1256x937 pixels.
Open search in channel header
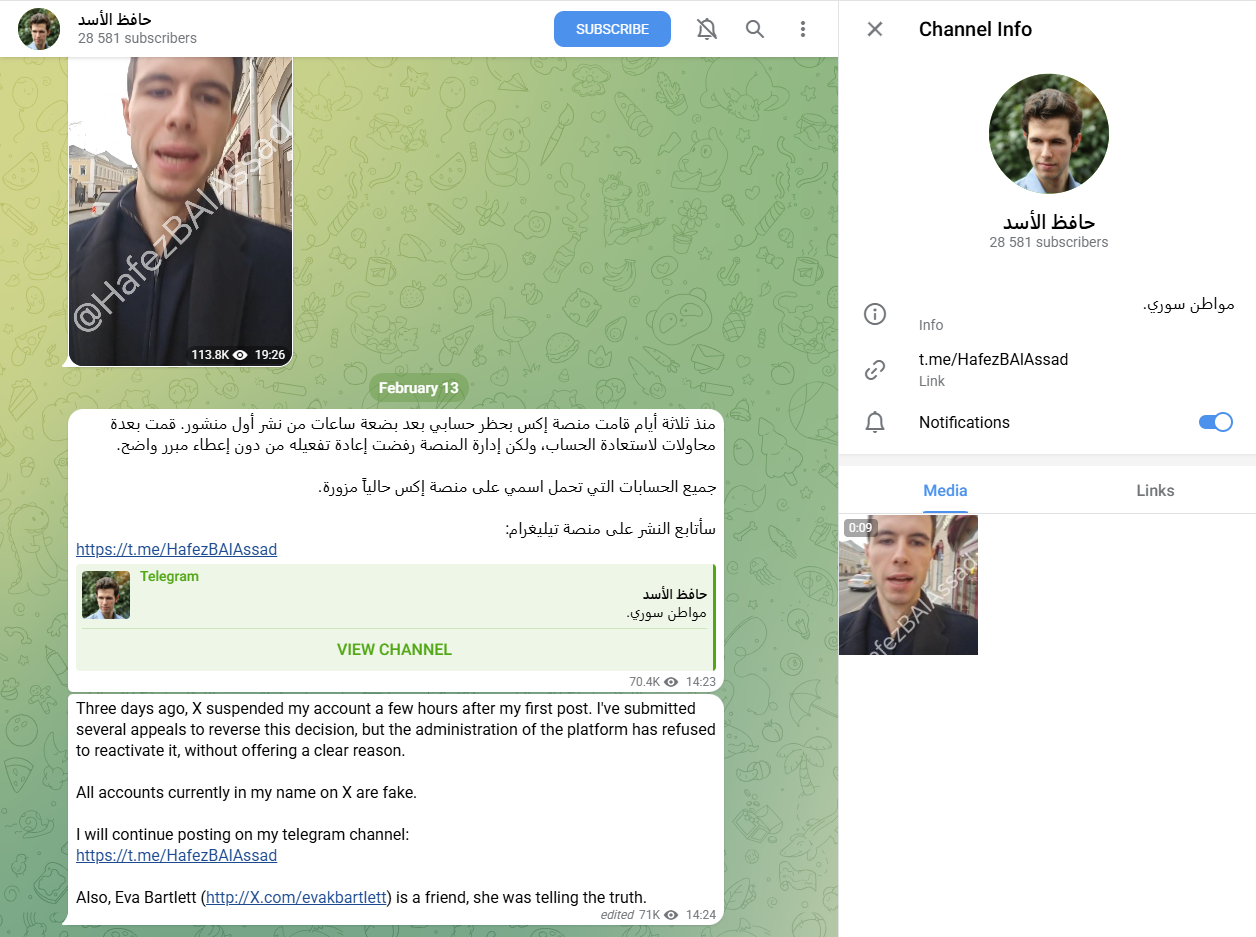tap(755, 29)
